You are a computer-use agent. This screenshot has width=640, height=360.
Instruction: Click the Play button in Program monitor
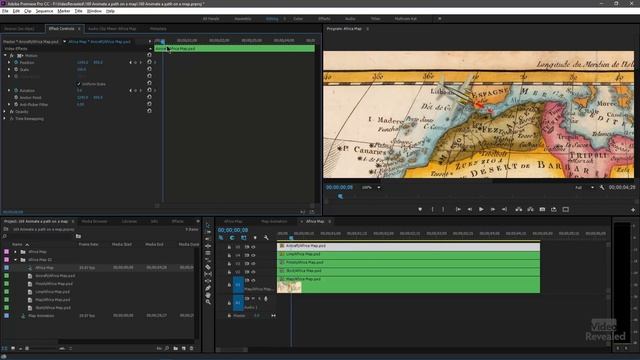[481, 209]
